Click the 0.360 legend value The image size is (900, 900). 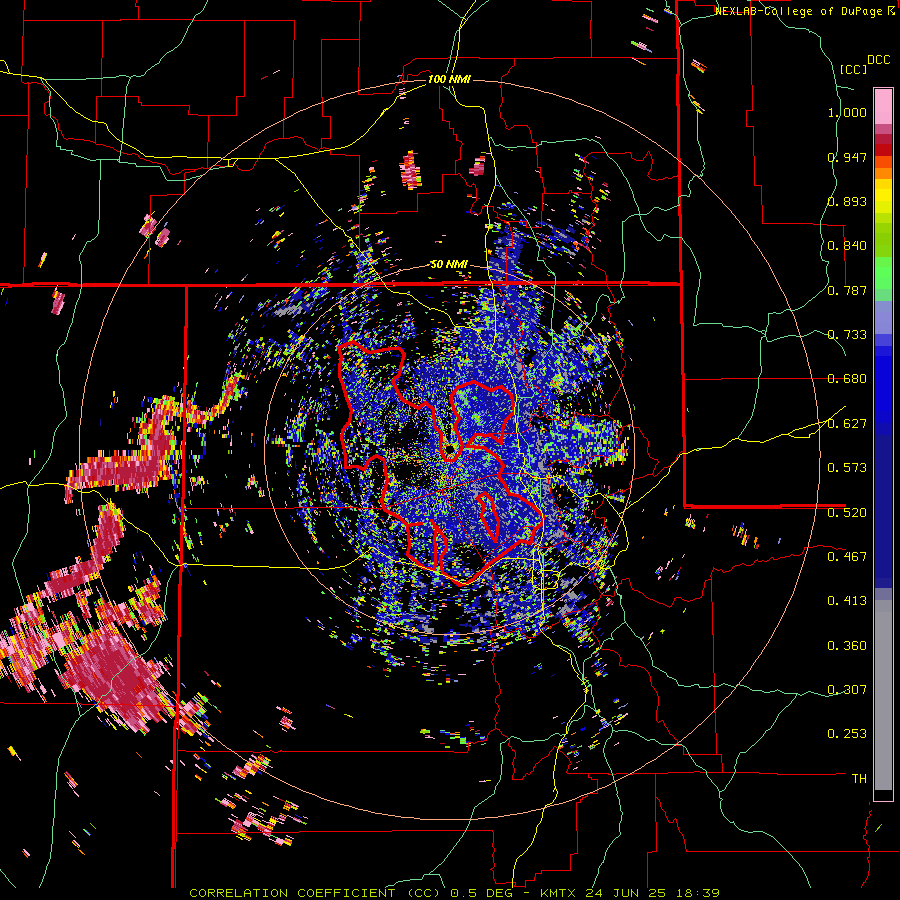(847, 646)
